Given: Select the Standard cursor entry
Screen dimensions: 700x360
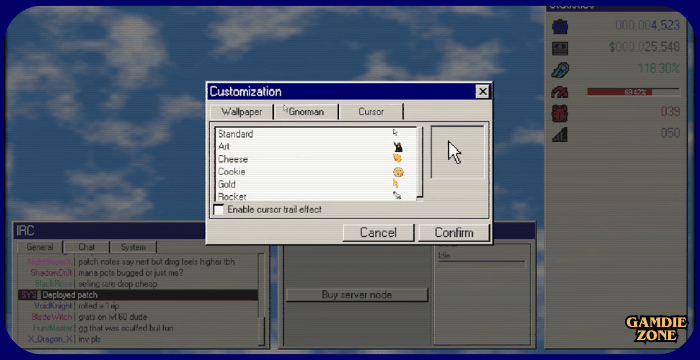Looking at the screenshot, I should pyautogui.click(x=316, y=134).
